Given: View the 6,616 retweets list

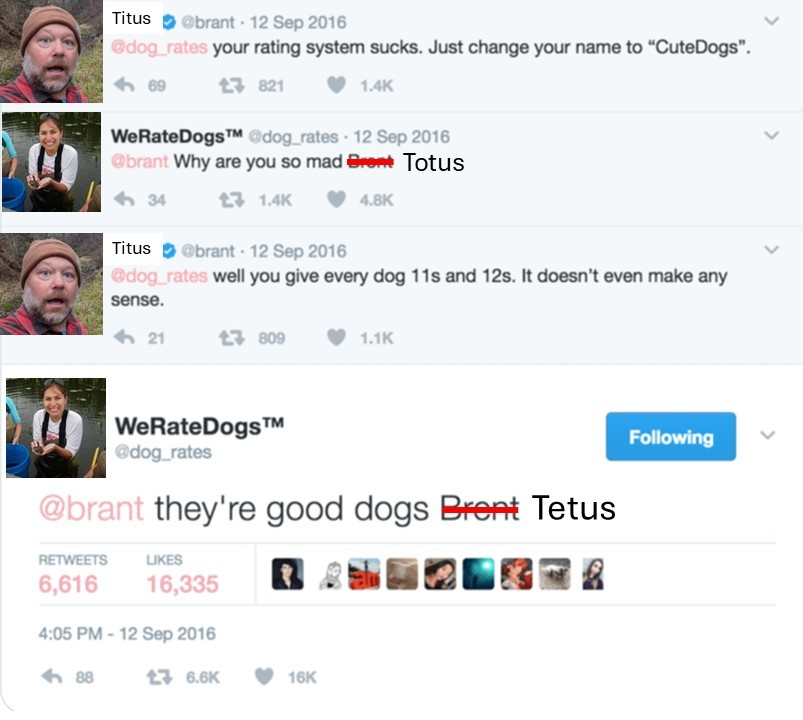Looking at the screenshot, I should click(73, 574).
